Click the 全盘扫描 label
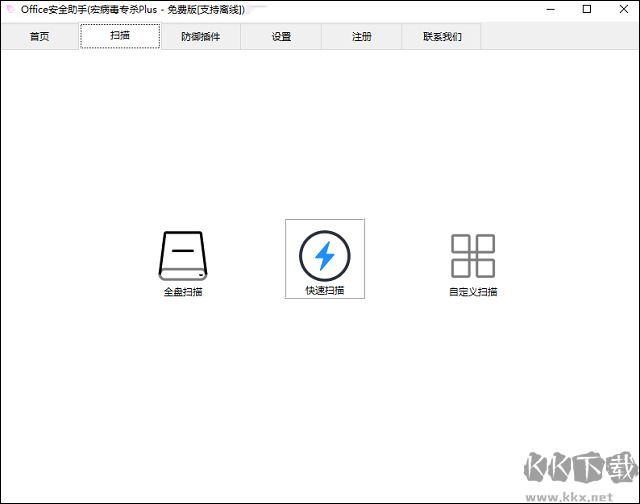Image resolution: width=640 pixels, height=504 pixels. (x=183, y=292)
